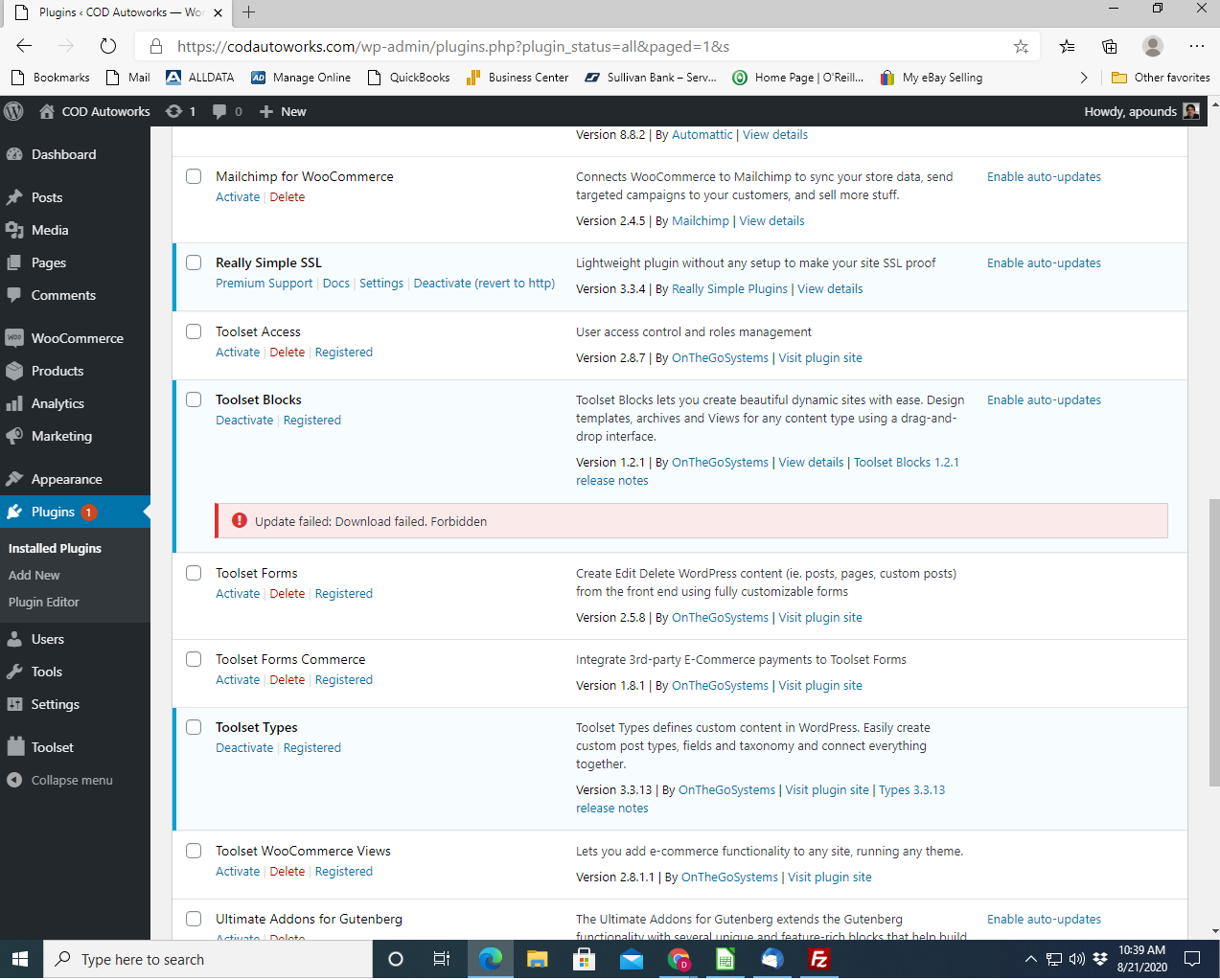Open Cortana circle on taskbar
Image resolution: width=1220 pixels, height=980 pixels.
click(x=395, y=959)
